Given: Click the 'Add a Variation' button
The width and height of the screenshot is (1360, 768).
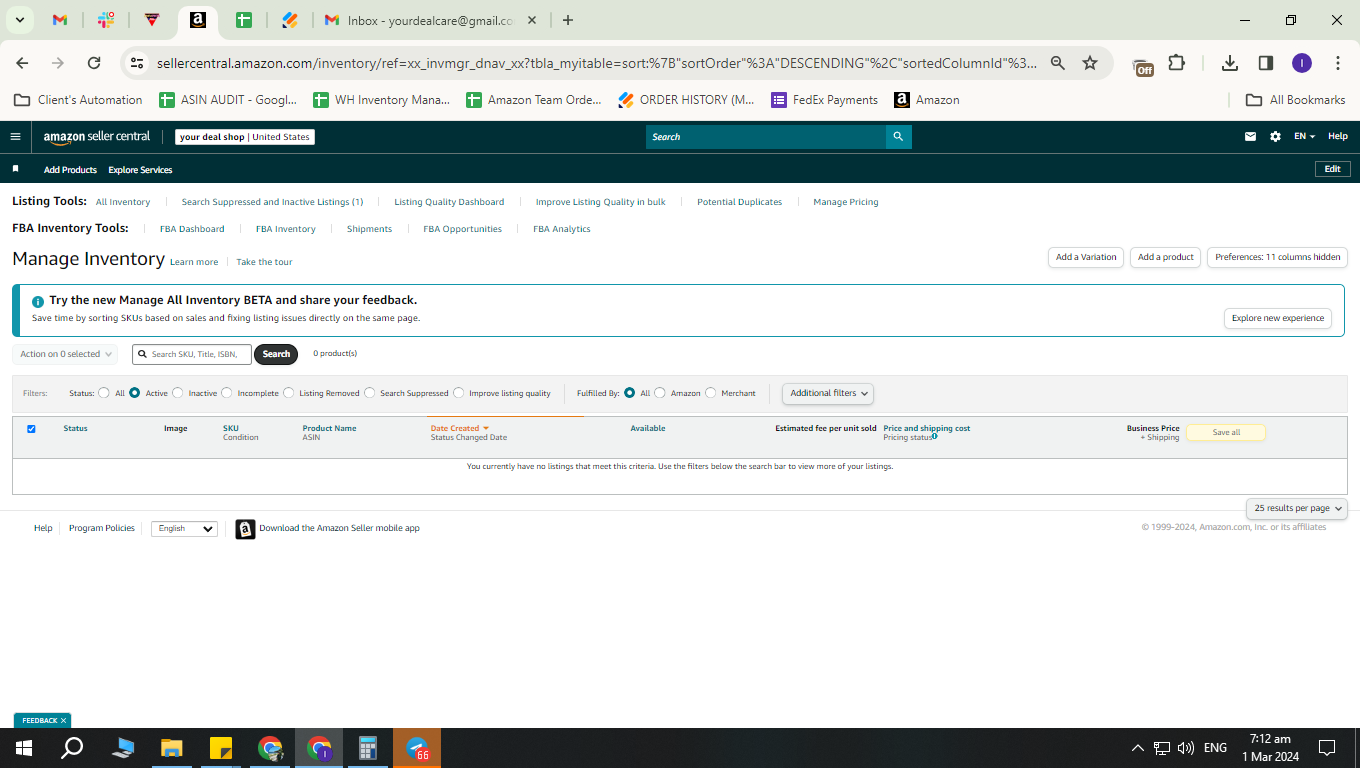Looking at the screenshot, I should point(1086,257).
